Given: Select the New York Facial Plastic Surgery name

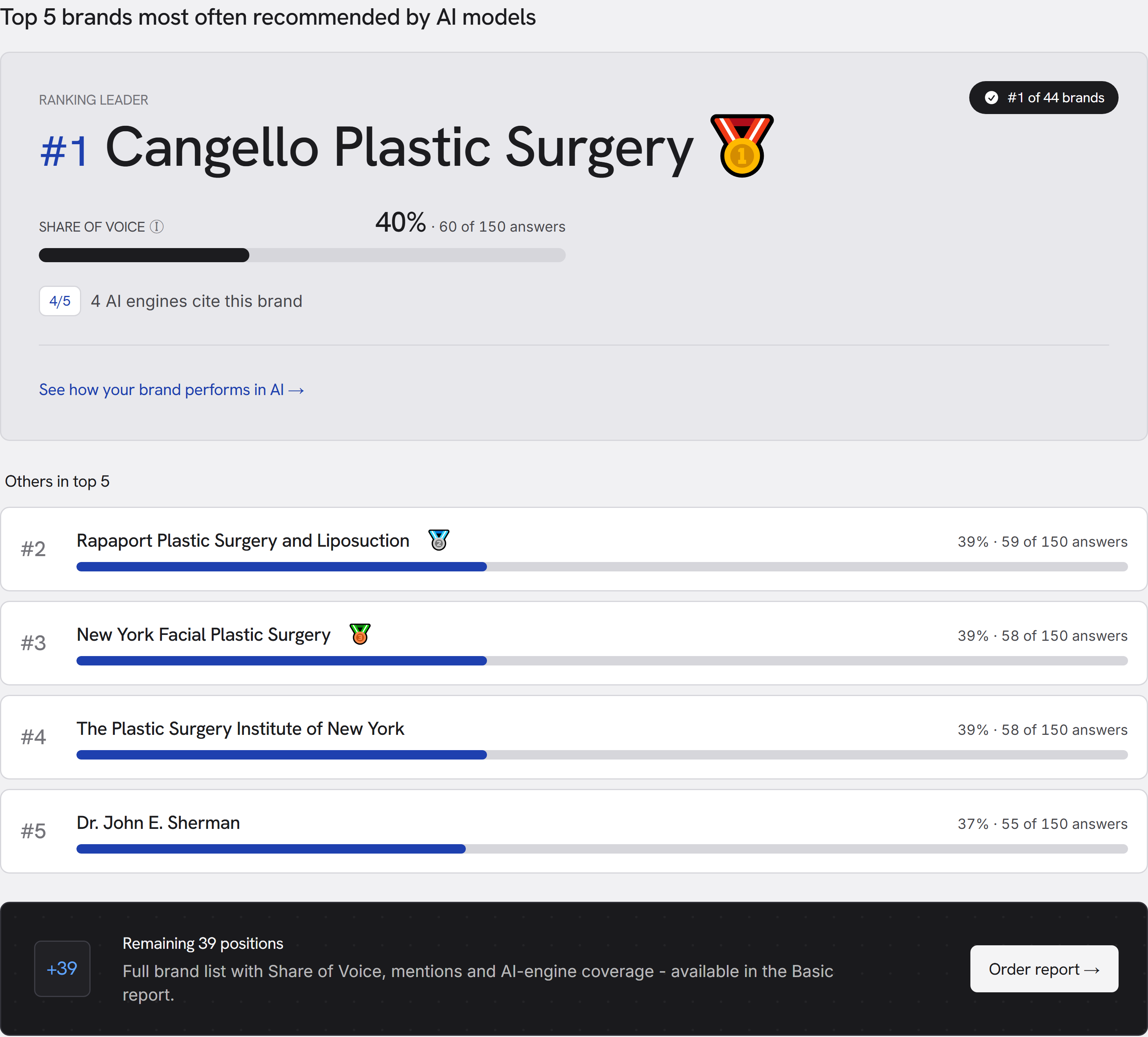Looking at the screenshot, I should coord(203,635).
